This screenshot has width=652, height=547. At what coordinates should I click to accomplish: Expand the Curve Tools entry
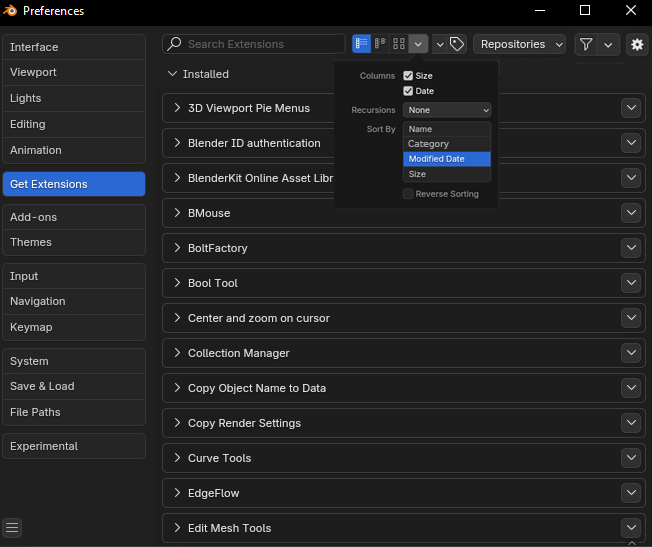coord(177,458)
